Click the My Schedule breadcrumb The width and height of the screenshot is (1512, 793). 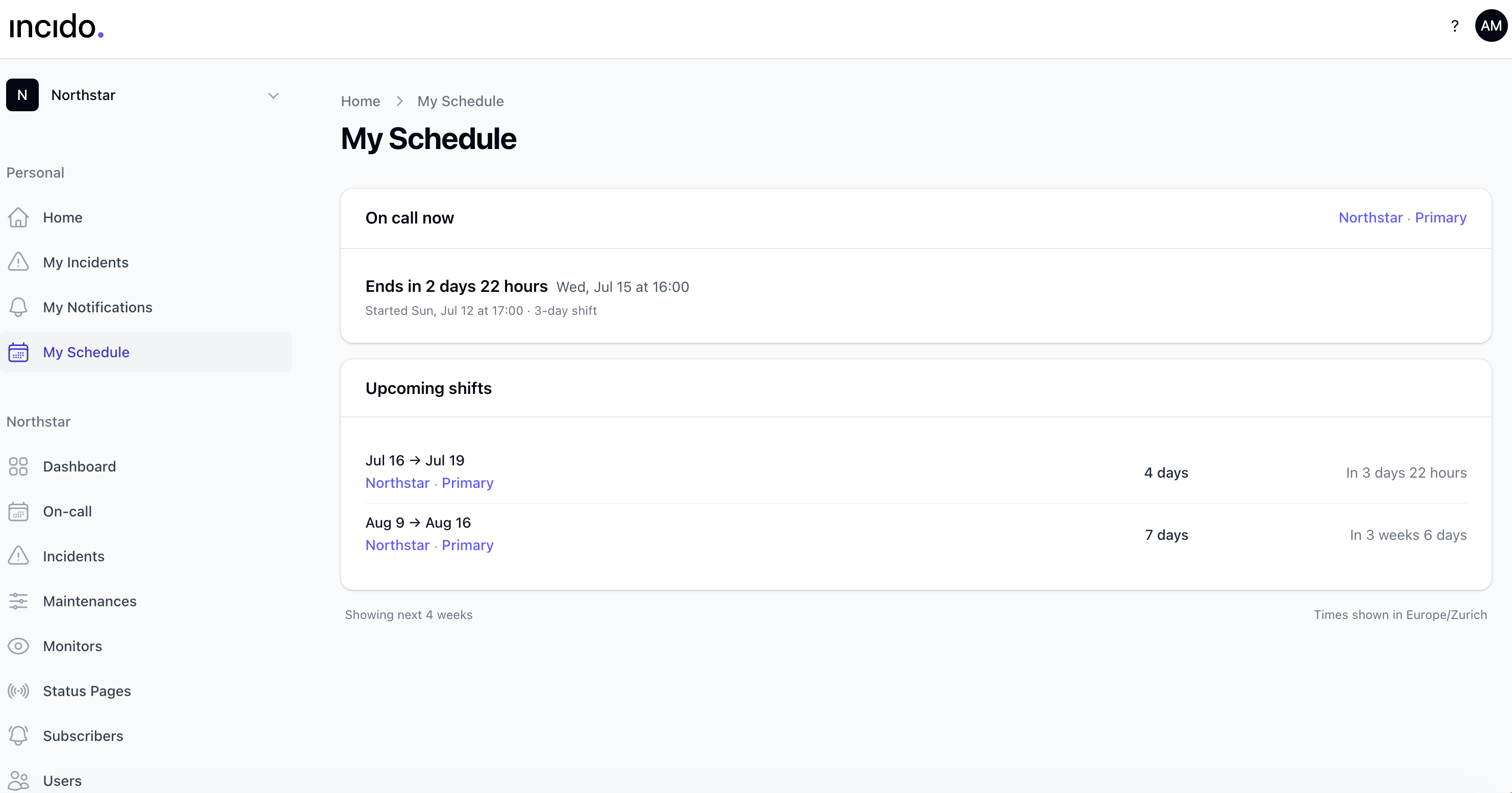point(460,102)
